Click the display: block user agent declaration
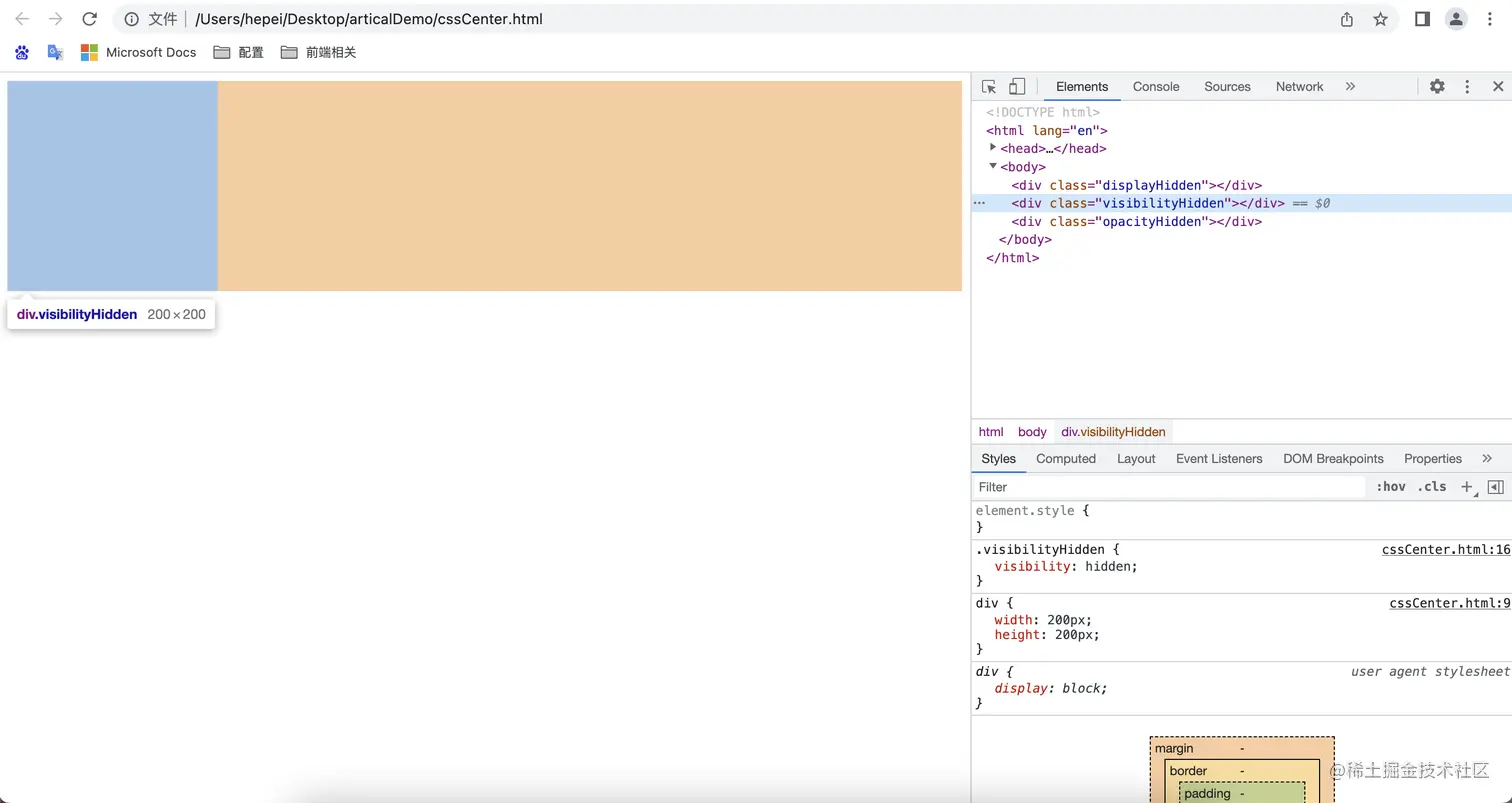Viewport: 1512px width, 803px height. click(1051, 688)
